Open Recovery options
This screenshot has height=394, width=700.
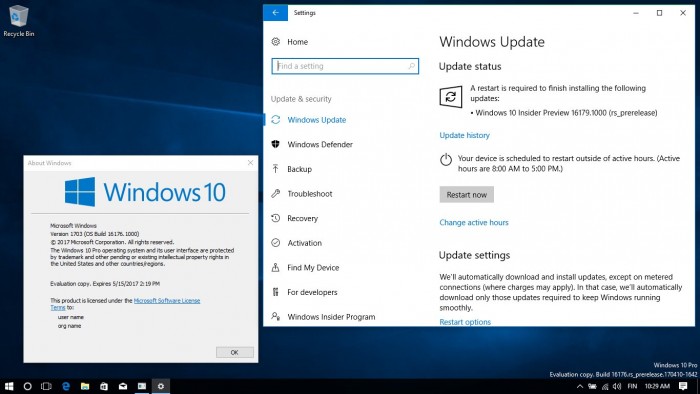tap(303, 218)
